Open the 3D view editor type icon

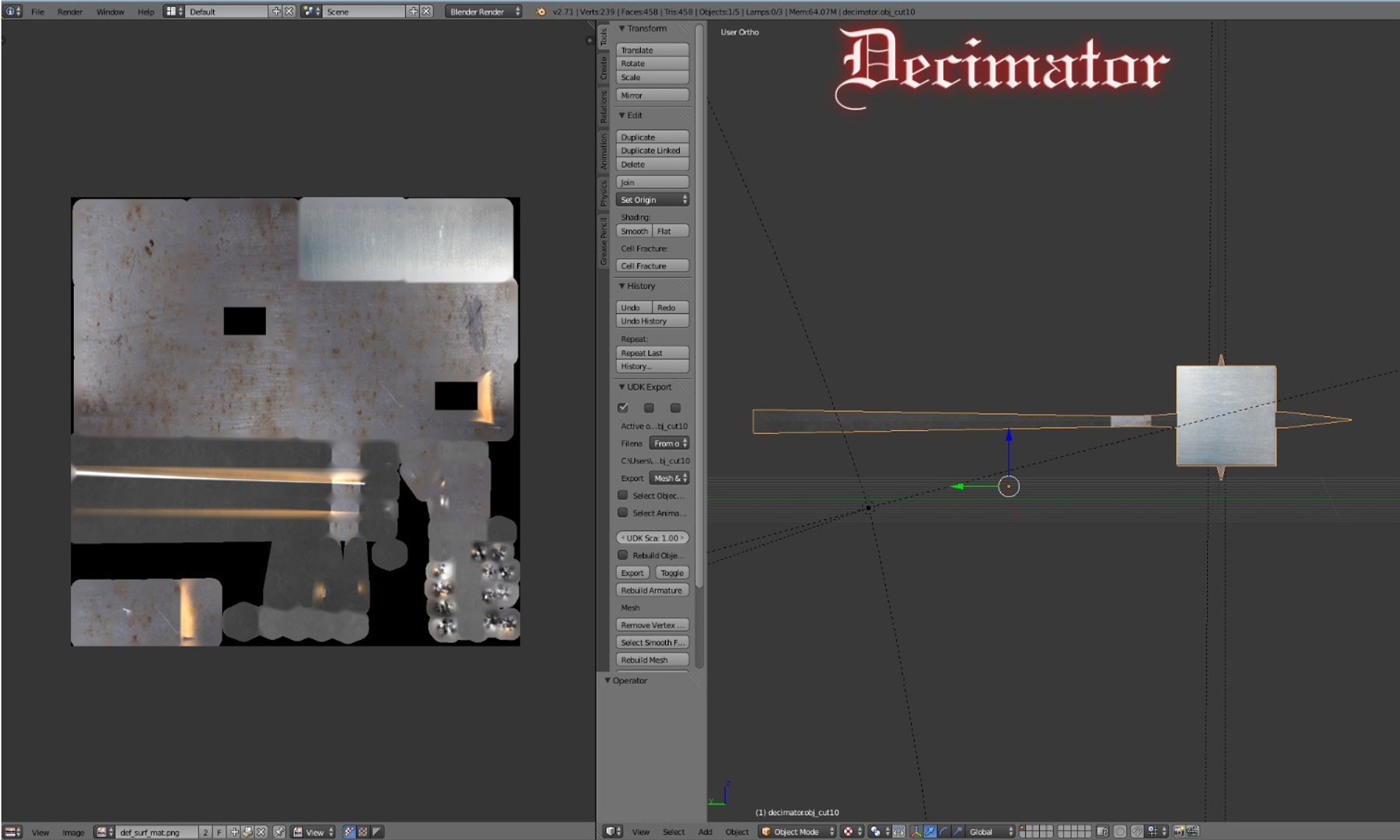614,831
